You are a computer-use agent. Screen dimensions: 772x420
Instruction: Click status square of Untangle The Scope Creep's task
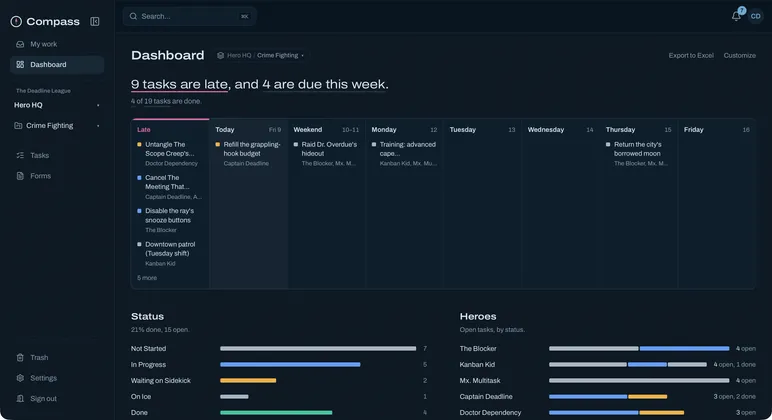pyautogui.click(x=139, y=144)
